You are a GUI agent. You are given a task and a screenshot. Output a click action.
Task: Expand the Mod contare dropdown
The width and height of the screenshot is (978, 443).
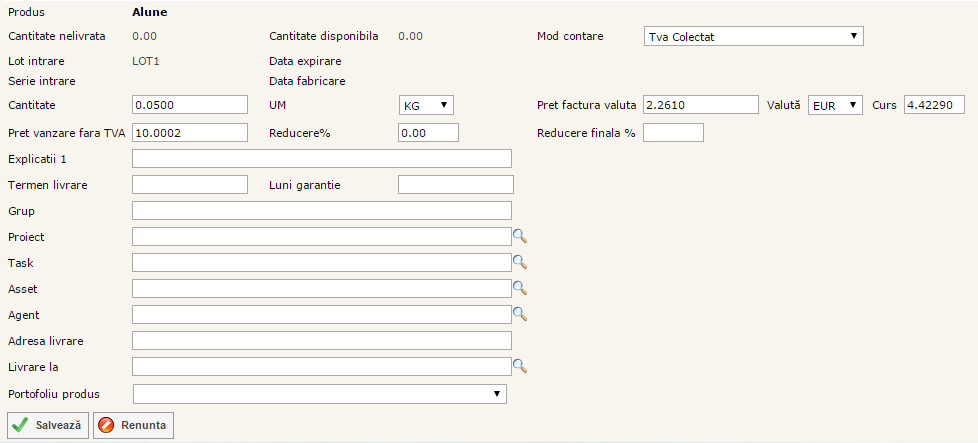[x=752, y=37]
